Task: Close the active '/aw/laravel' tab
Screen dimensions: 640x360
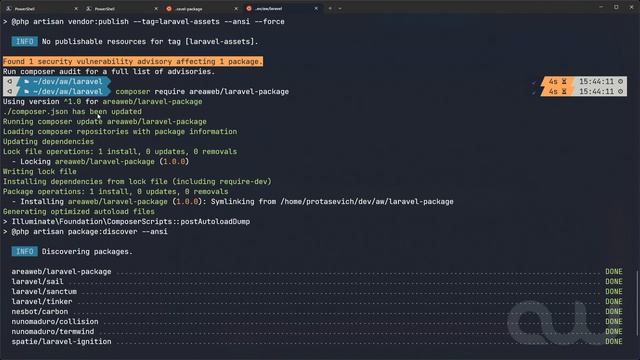Action: click(316, 9)
